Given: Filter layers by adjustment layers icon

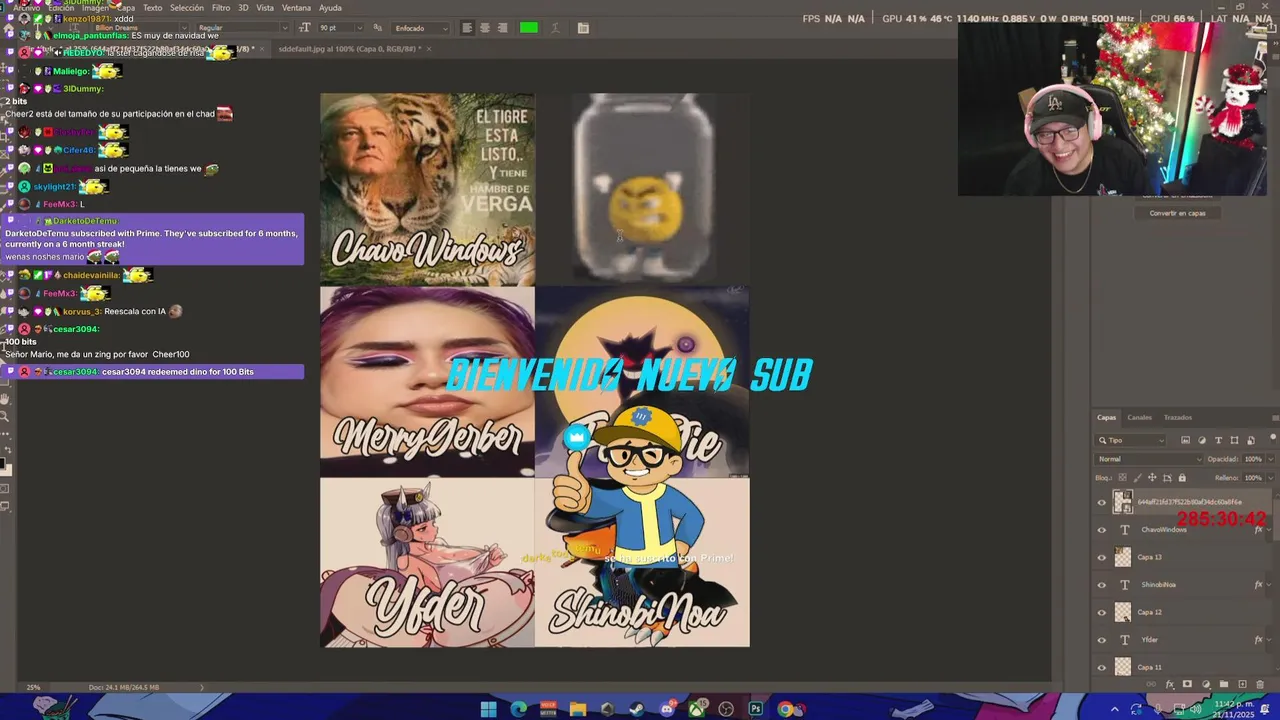Looking at the screenshot, I should point(1202,440).
